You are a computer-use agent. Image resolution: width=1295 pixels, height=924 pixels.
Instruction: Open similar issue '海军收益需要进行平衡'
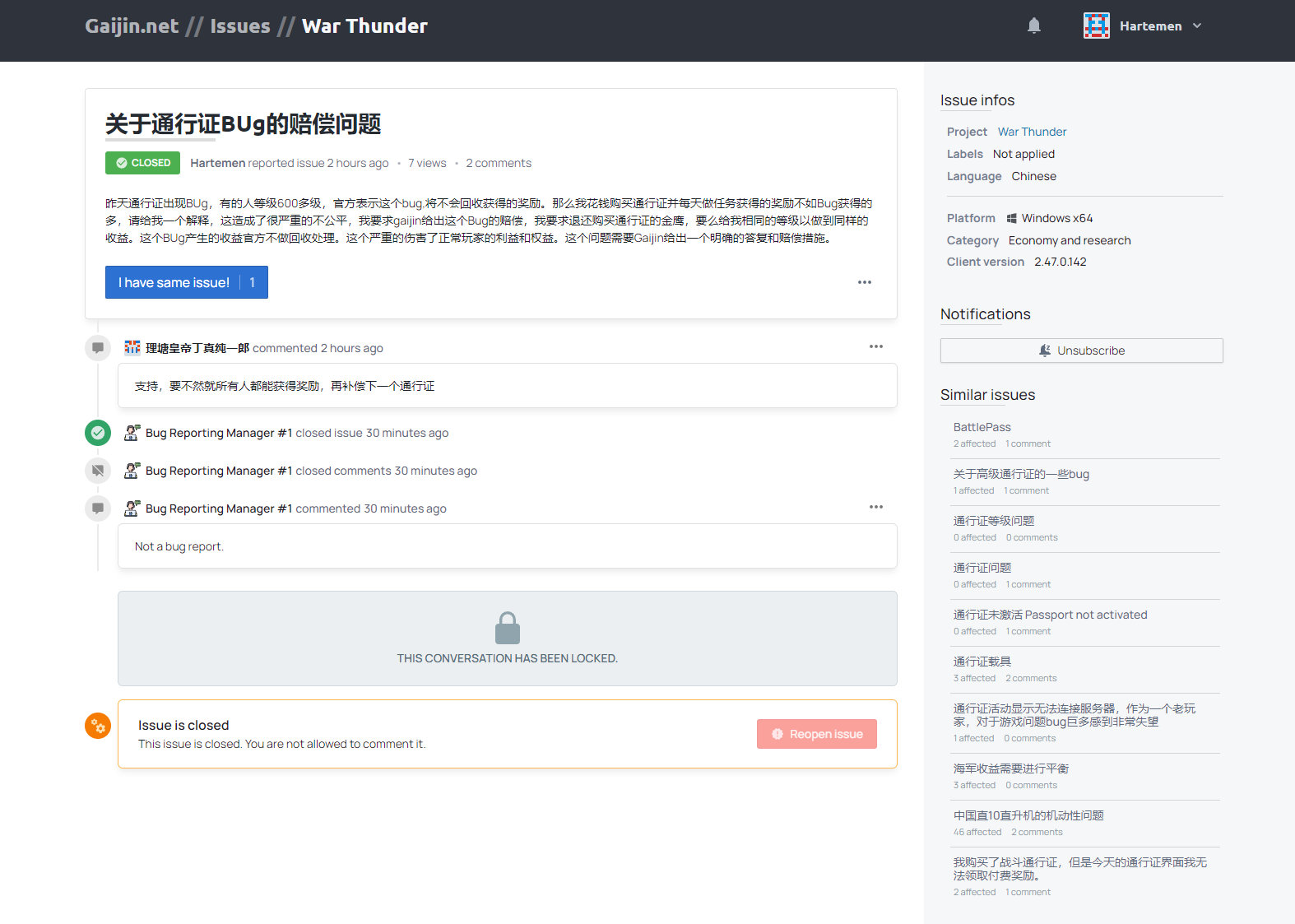coord(1011,768)
